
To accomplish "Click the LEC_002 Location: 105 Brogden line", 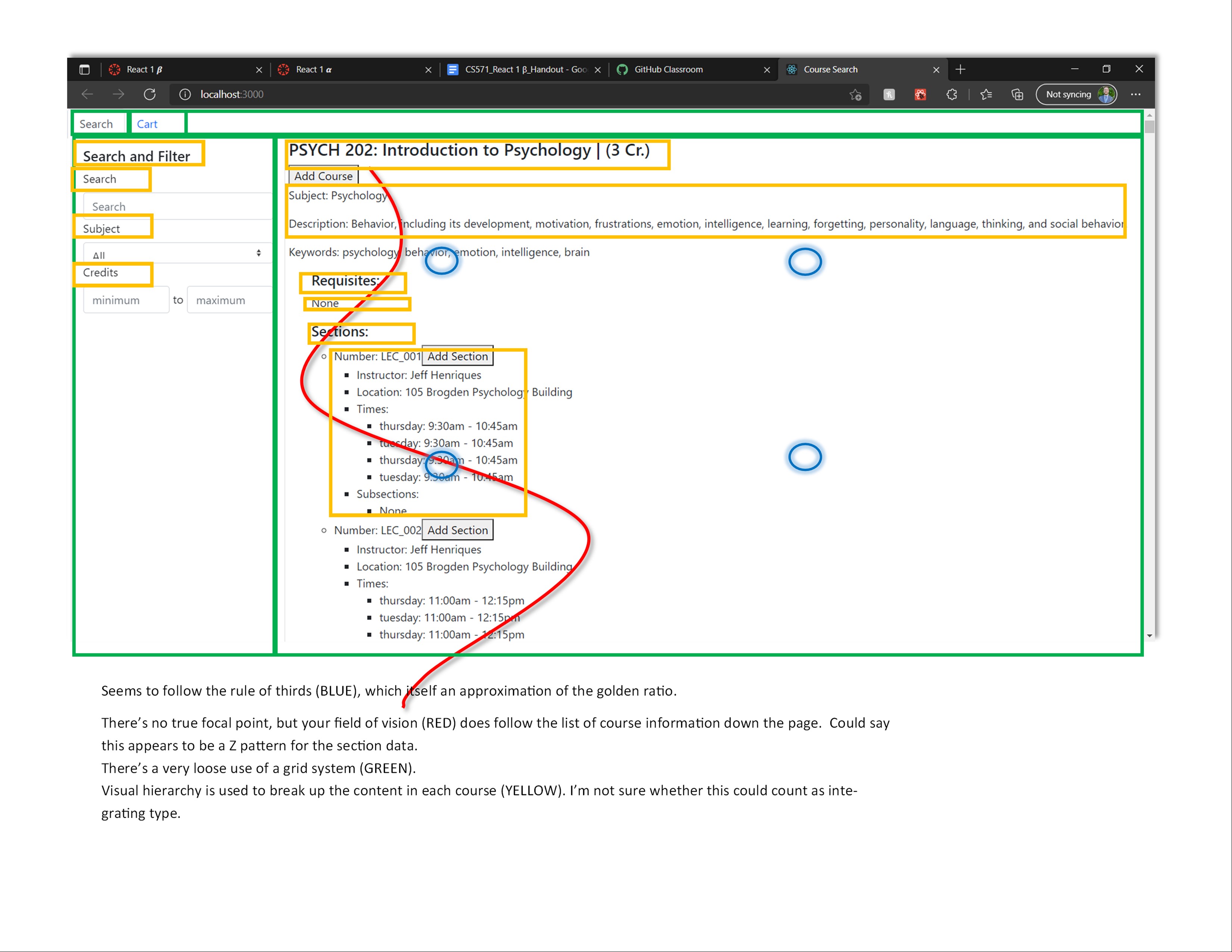I will (464, 567).
